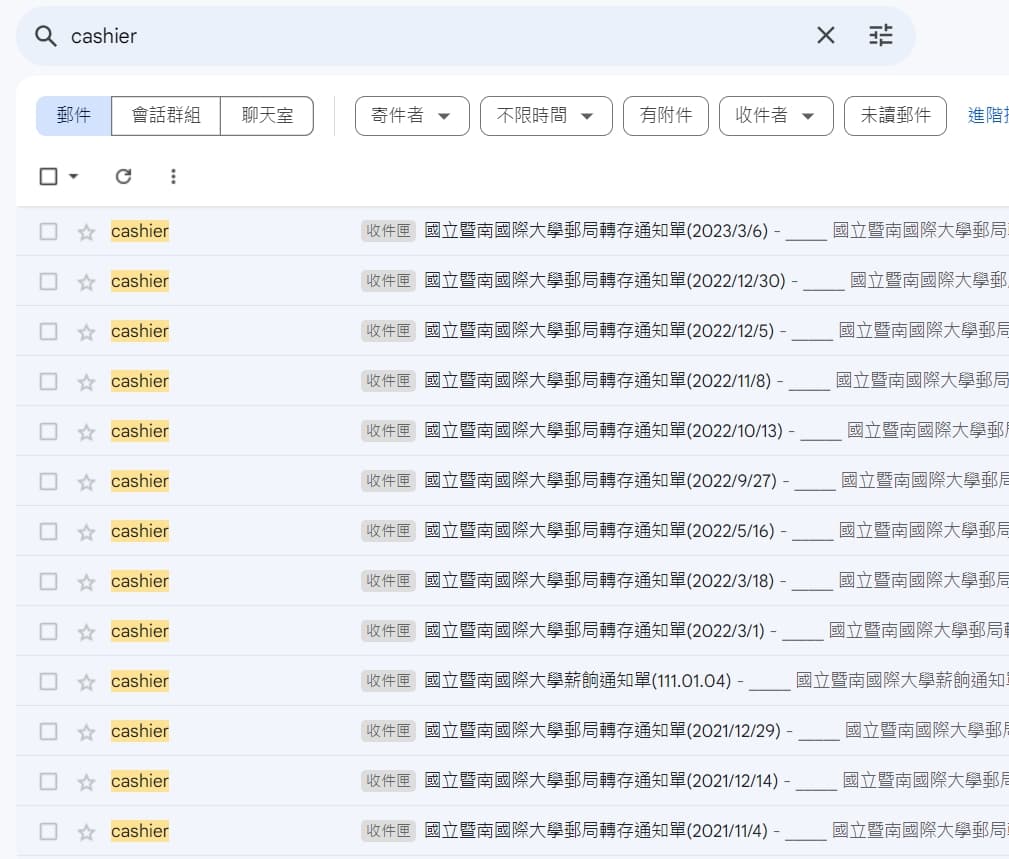Refresh the mail list

pos(124,176)
